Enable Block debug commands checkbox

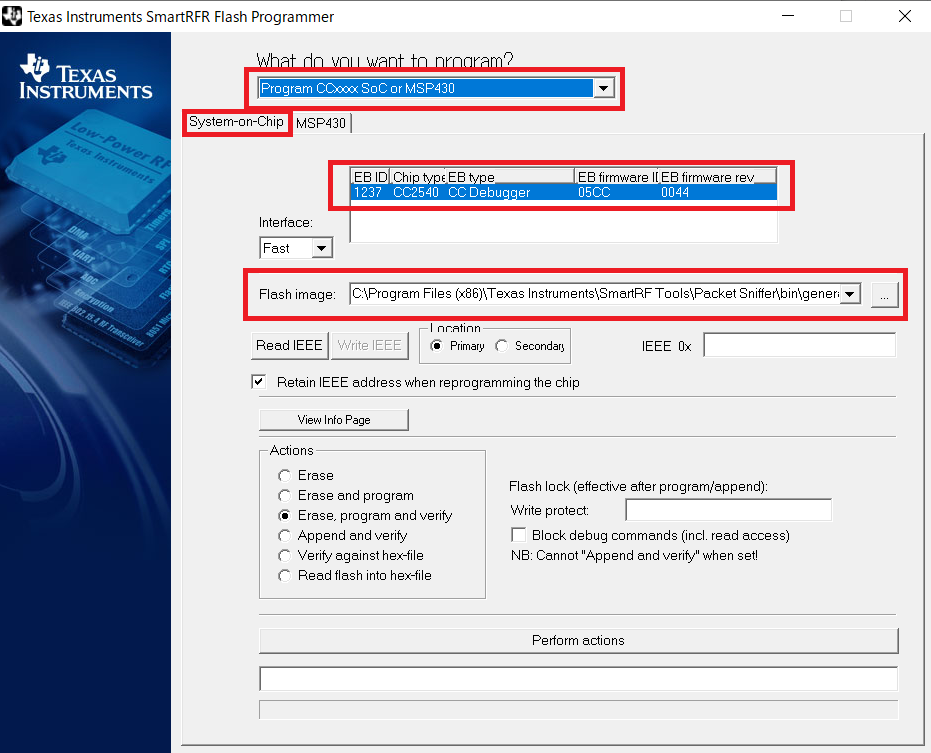coord(518,535)
